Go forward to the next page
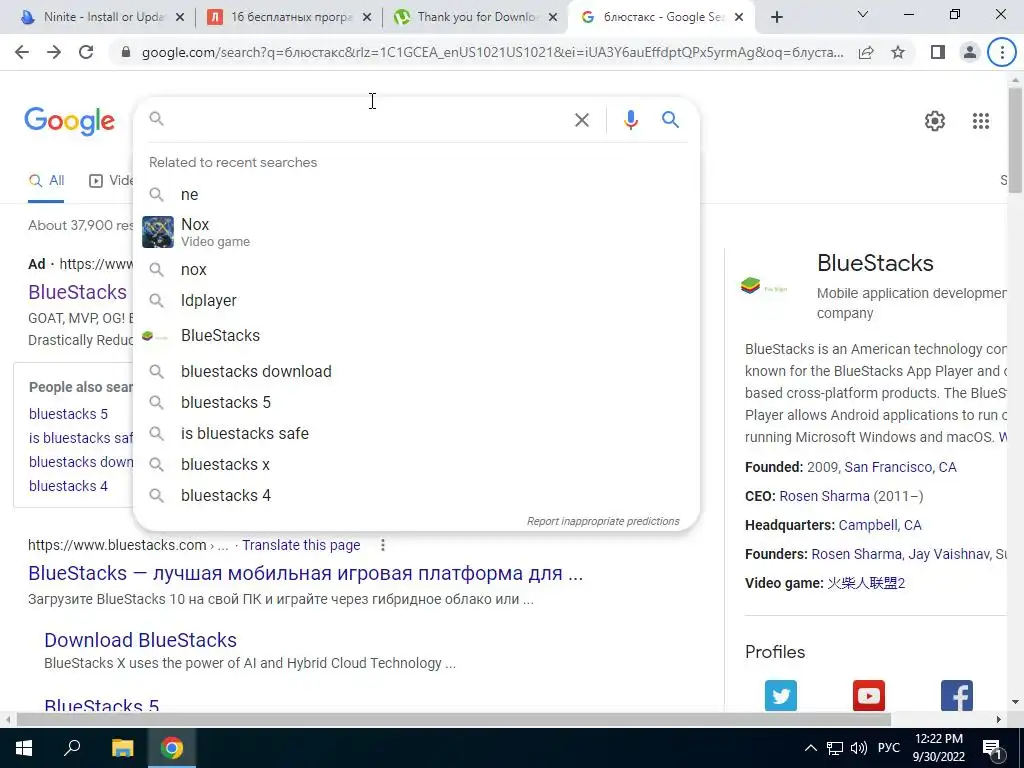1024x768 pixels. 54,52
